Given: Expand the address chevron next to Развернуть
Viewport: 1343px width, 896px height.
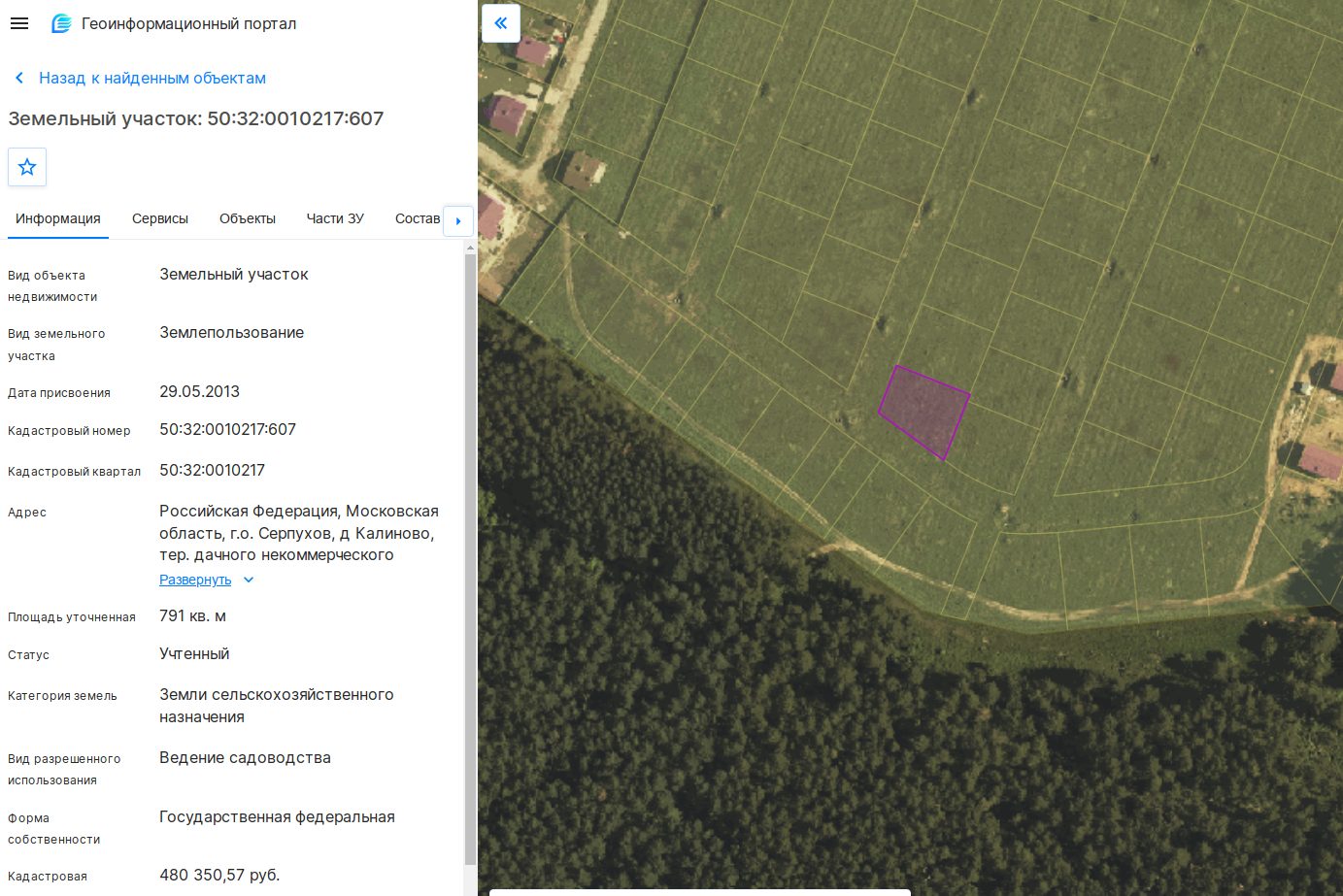Looking at the screenshot, I should tap(249, 580).
